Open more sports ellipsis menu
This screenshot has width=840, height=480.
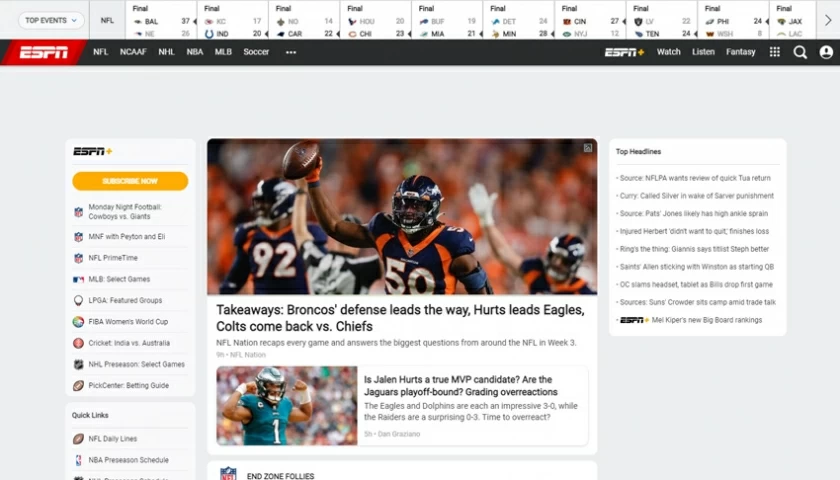tap(291, 52)
